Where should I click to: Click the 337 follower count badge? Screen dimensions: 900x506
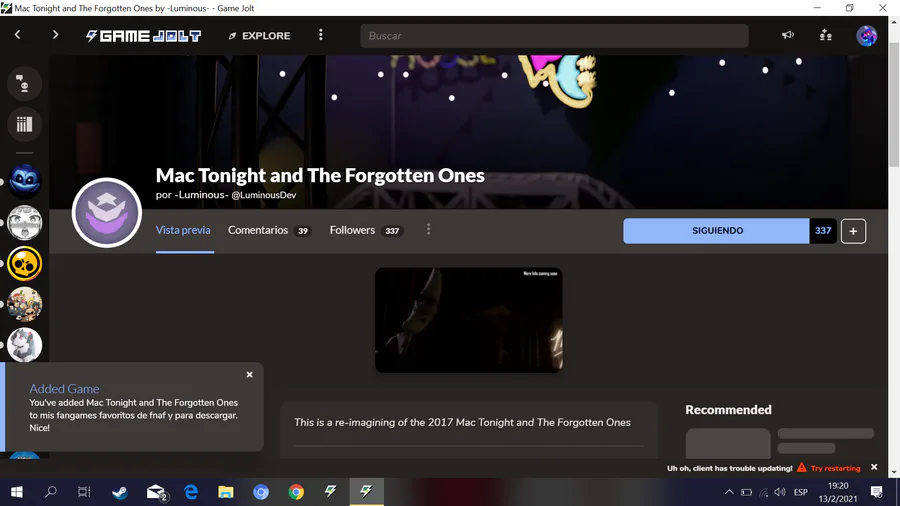point(823,231)
